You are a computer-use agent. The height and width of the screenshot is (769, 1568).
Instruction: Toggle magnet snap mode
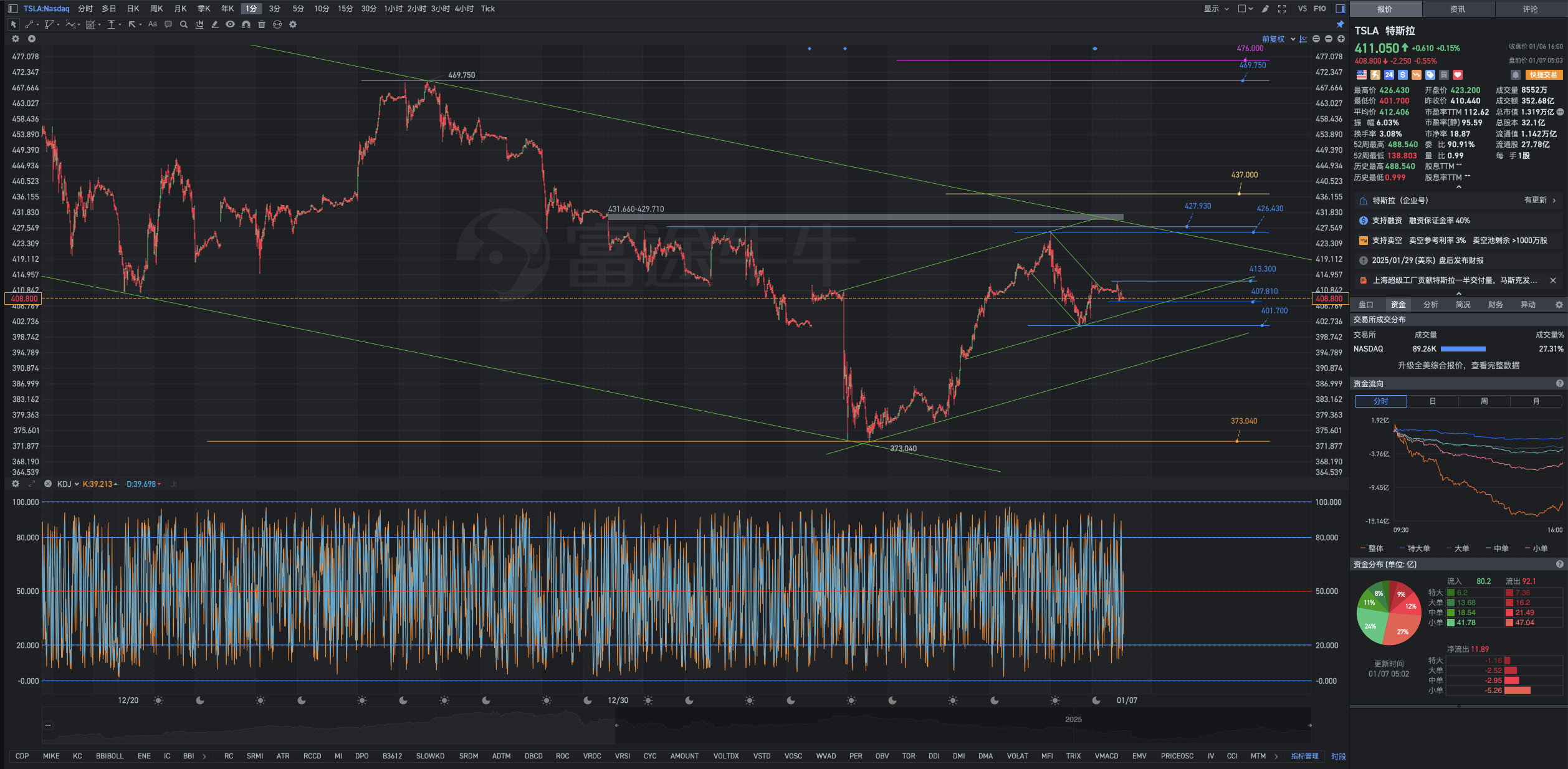click(x=246, y=24)
